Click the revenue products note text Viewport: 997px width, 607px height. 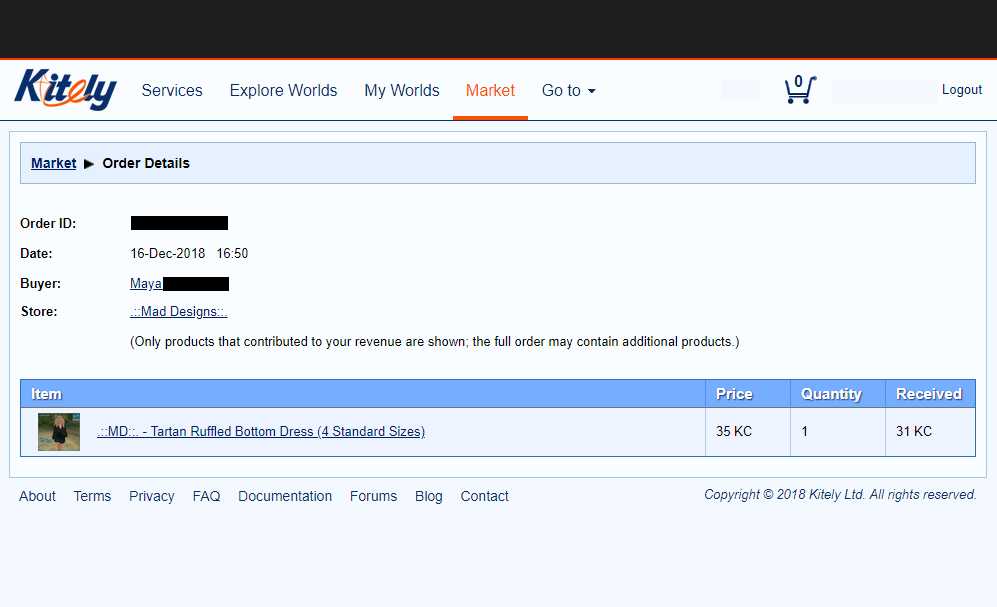coord(435,342)
